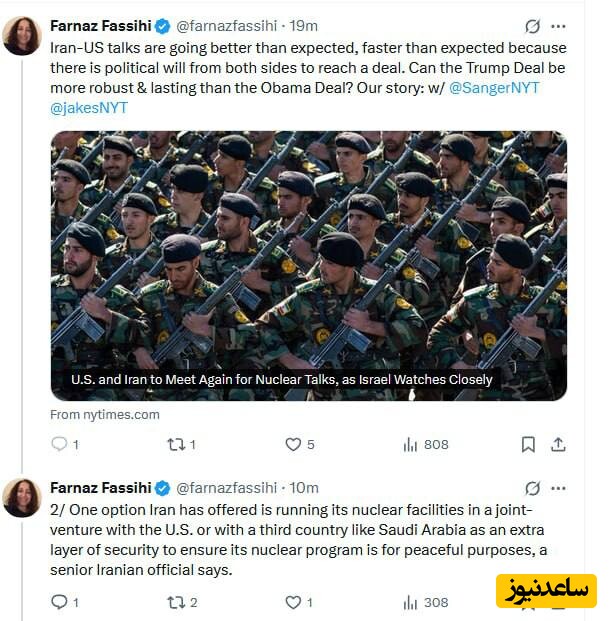Open more options menu on first tweet
Screen dimensions: 610x621
pos(558,26)
